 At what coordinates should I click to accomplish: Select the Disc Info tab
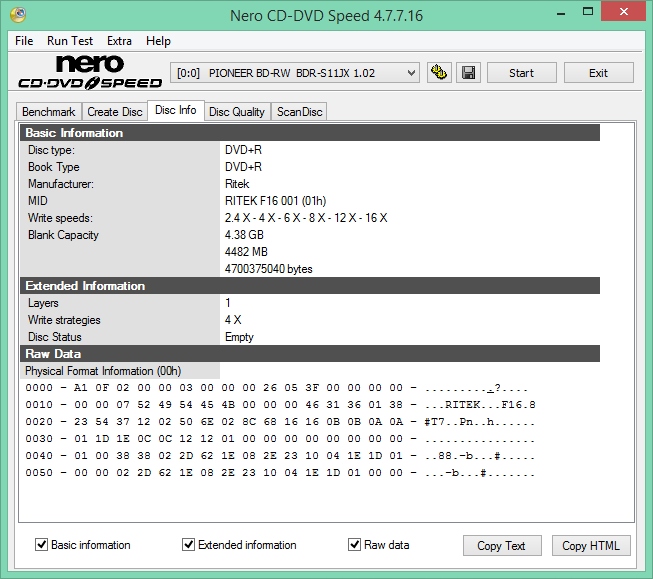pos(176,110)
